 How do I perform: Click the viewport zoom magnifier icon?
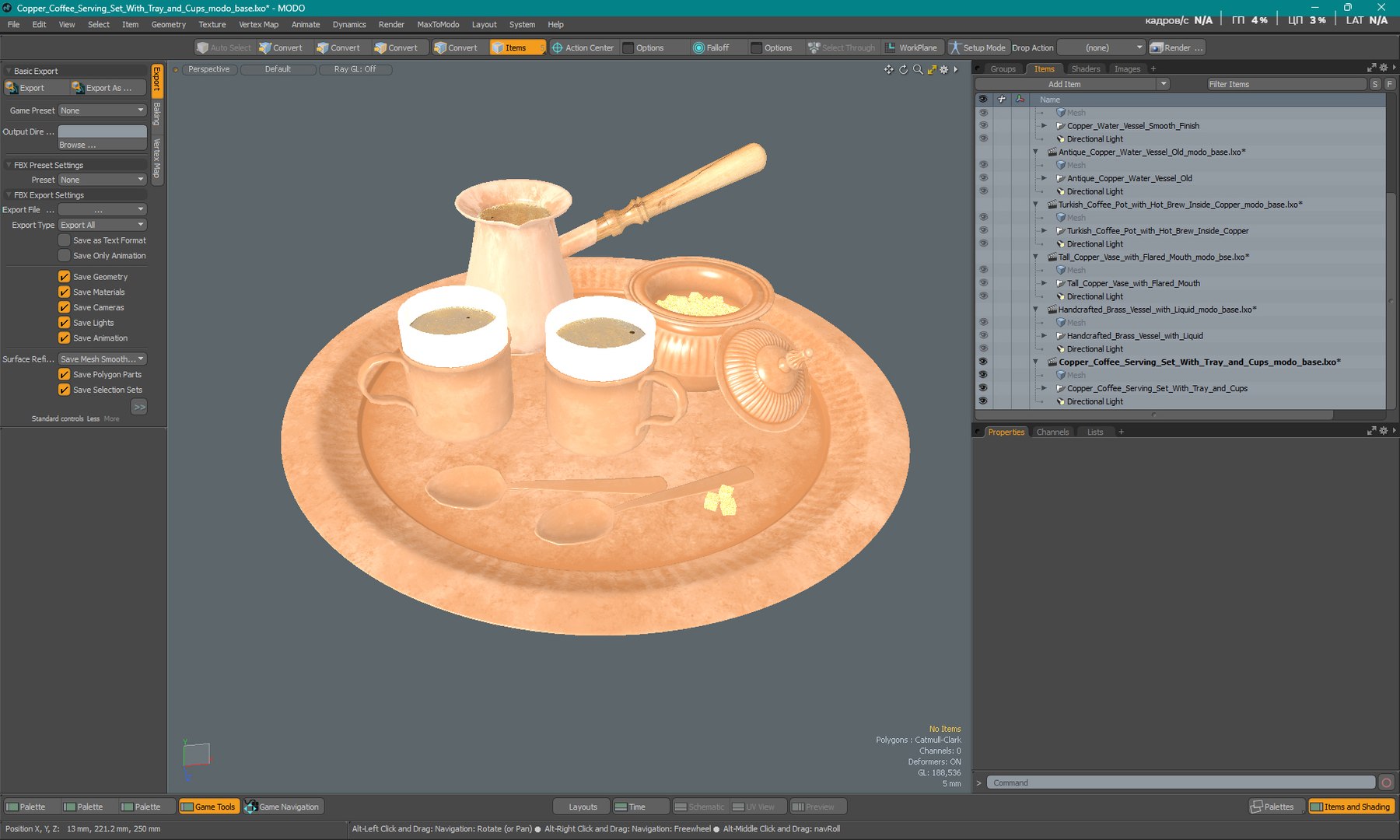(x=918, y=69)
